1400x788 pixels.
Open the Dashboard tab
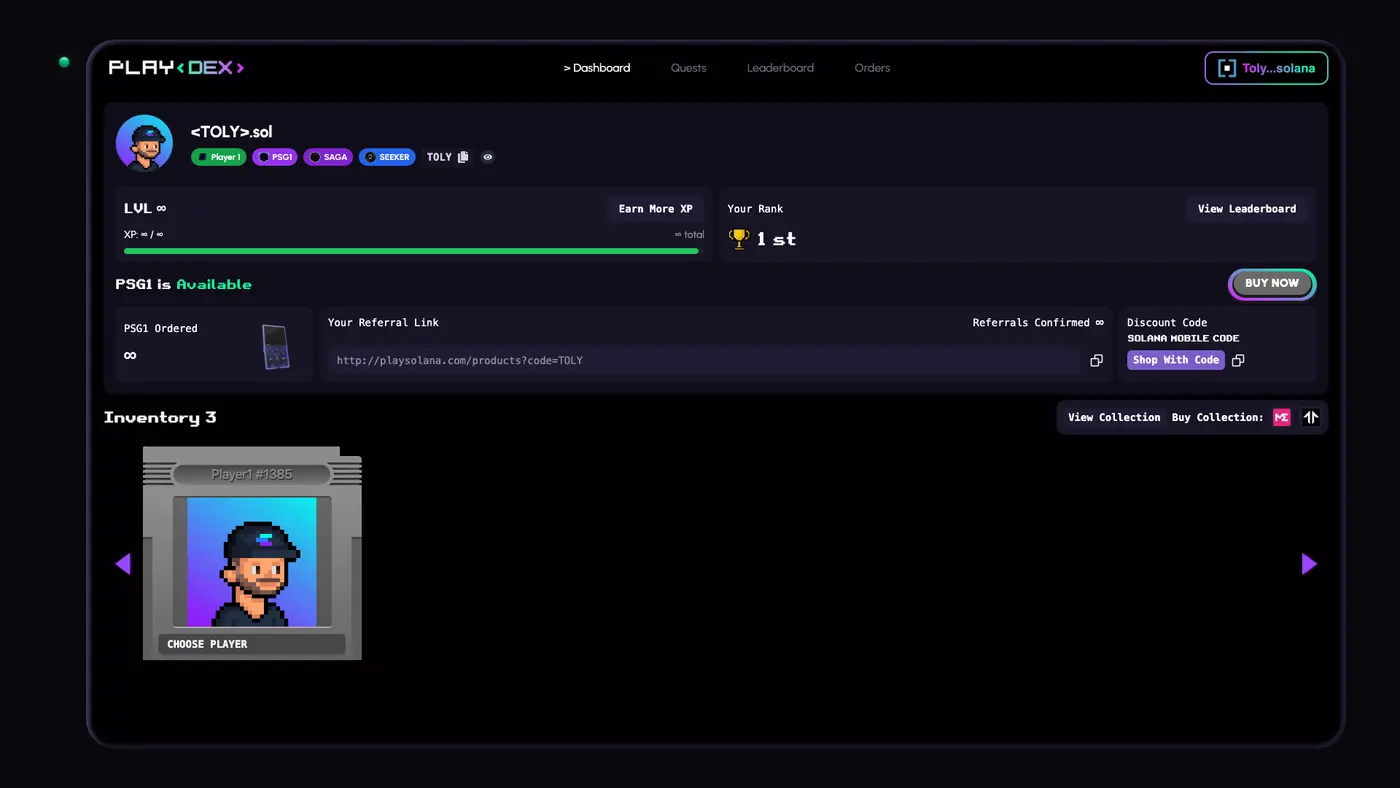click(x=597, y=68)
